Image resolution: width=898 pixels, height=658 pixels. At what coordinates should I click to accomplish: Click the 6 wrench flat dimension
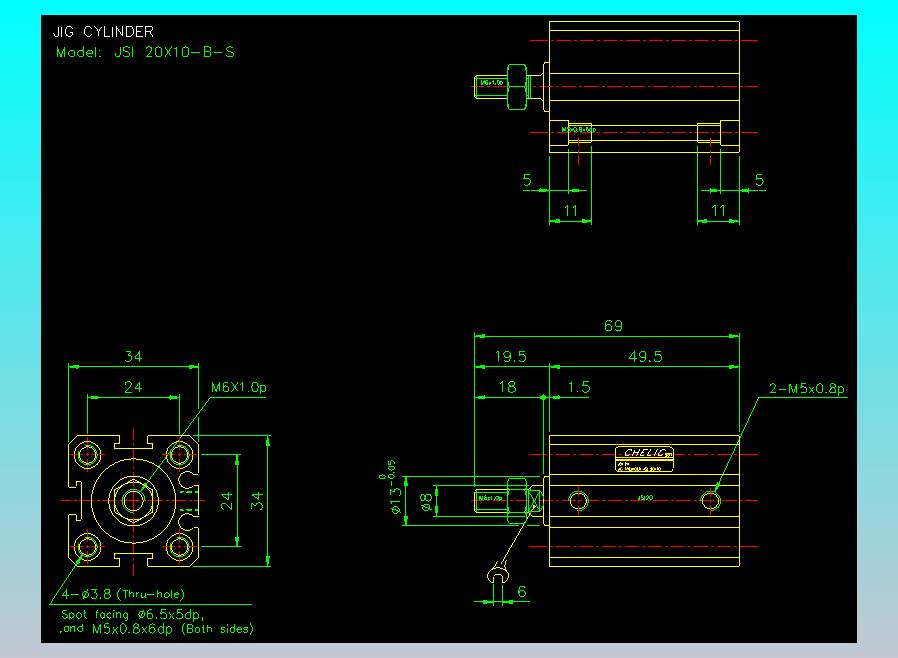pyautogui.click(x=522, y=592)
